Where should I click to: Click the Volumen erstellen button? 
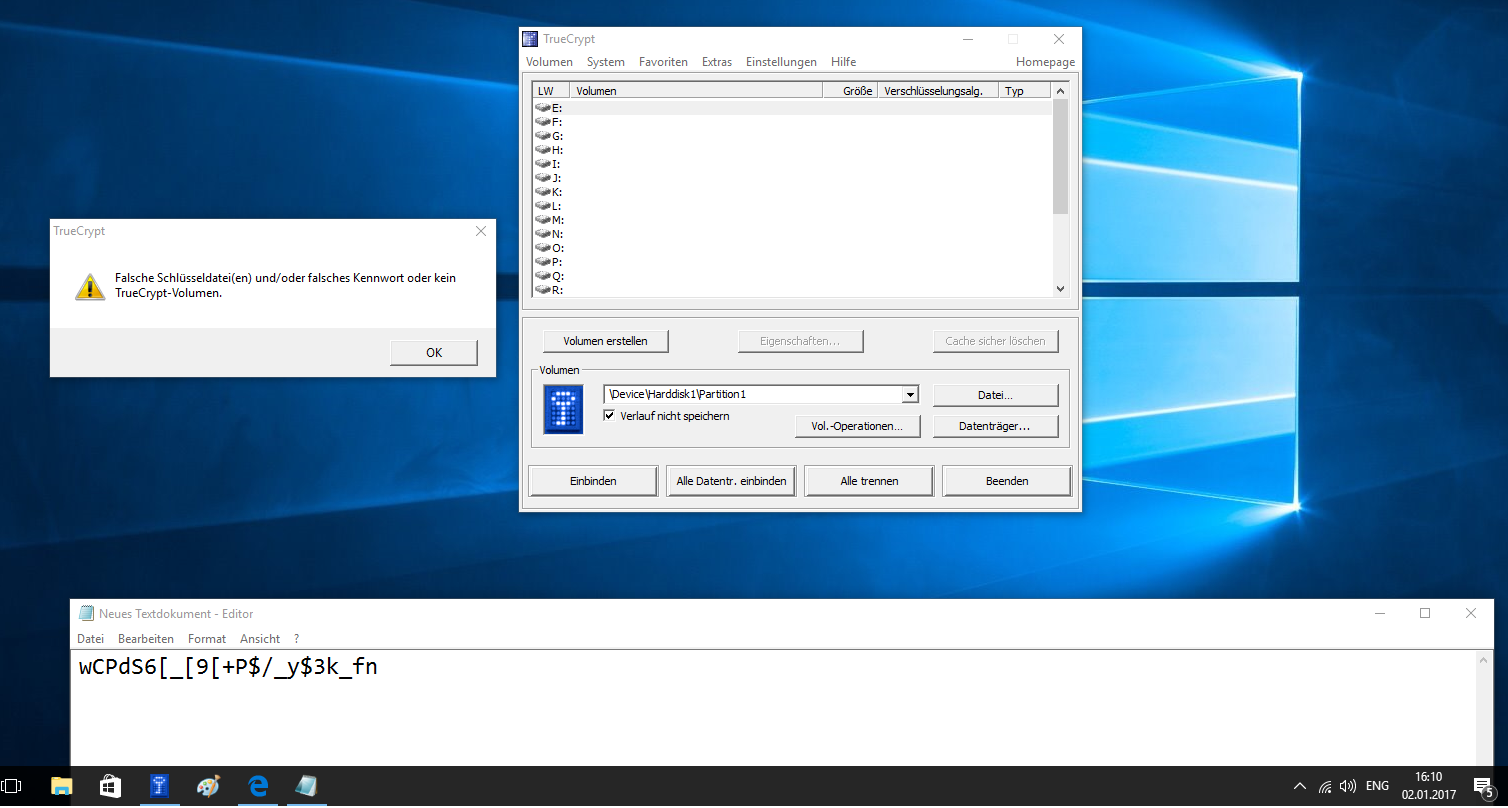tap(605, 341)
